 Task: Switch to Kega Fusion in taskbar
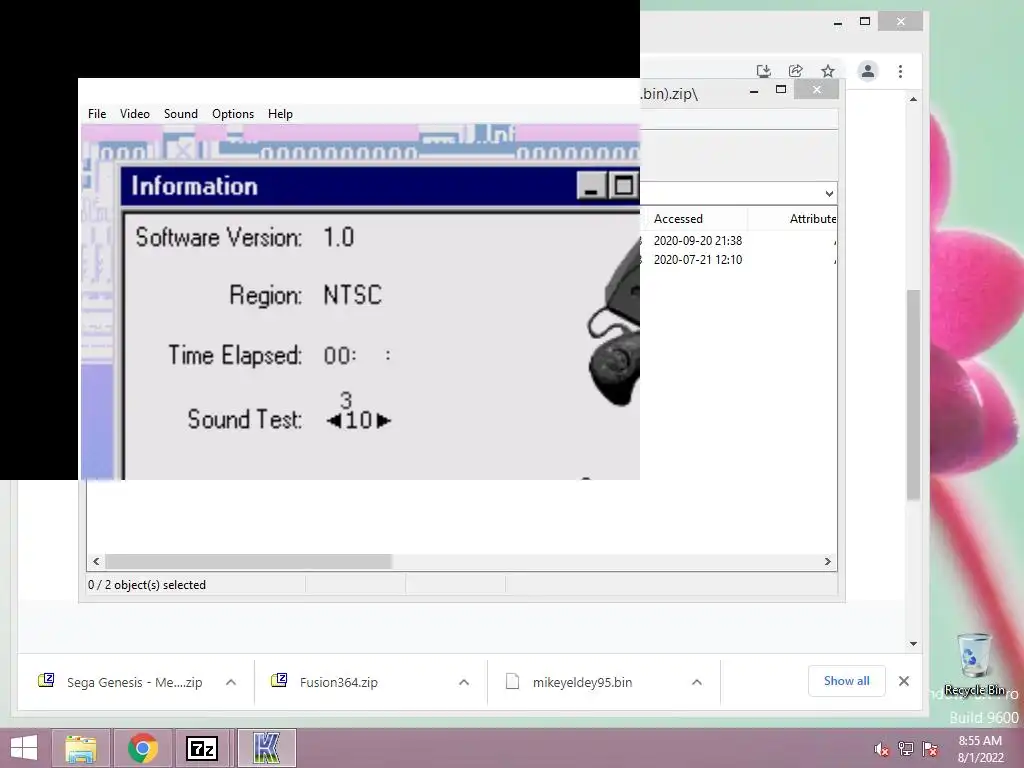point(266,748)
